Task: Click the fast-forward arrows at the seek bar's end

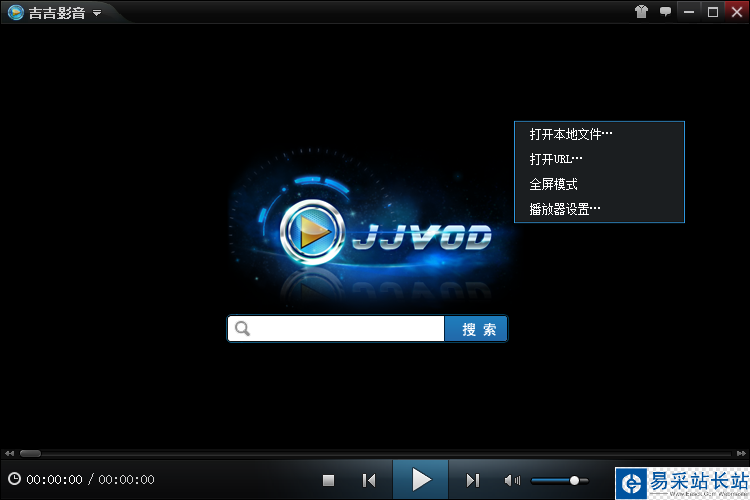Action: pos(741,454)
